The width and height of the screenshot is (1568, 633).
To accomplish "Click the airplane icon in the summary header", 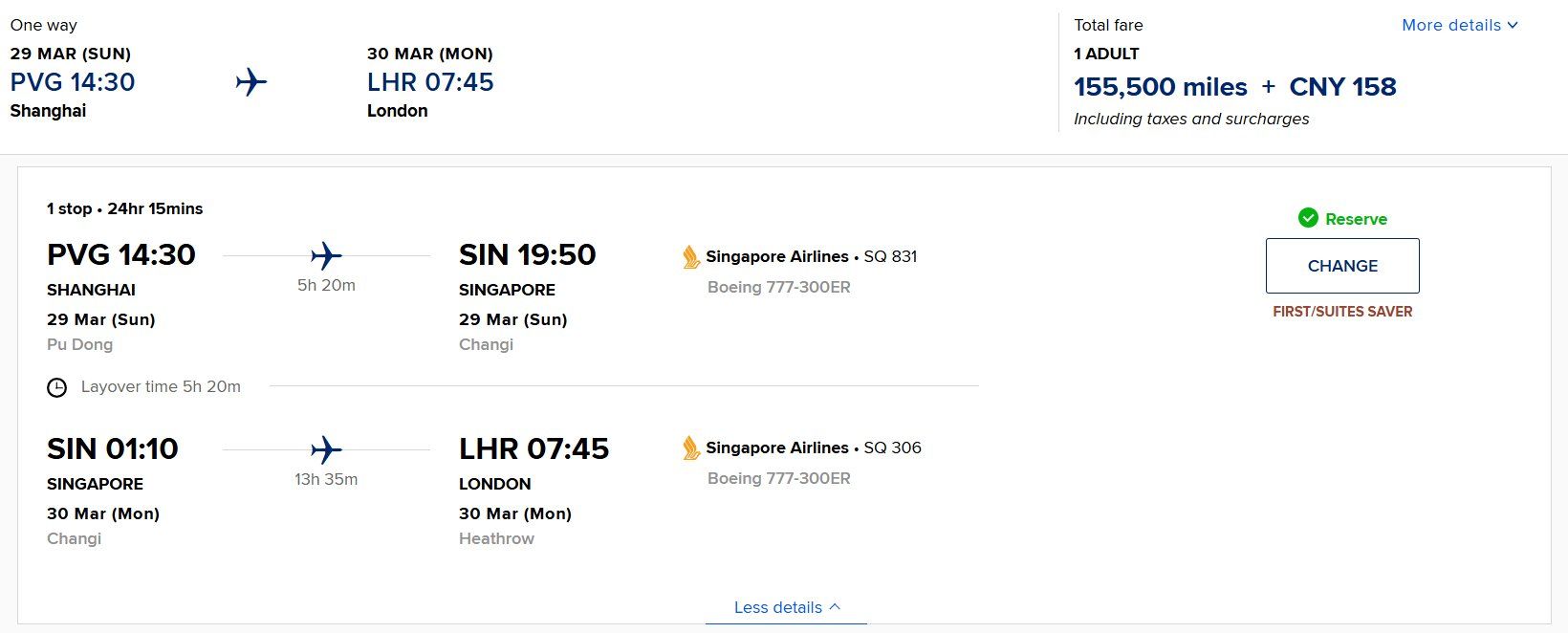I will click(251, 82).
